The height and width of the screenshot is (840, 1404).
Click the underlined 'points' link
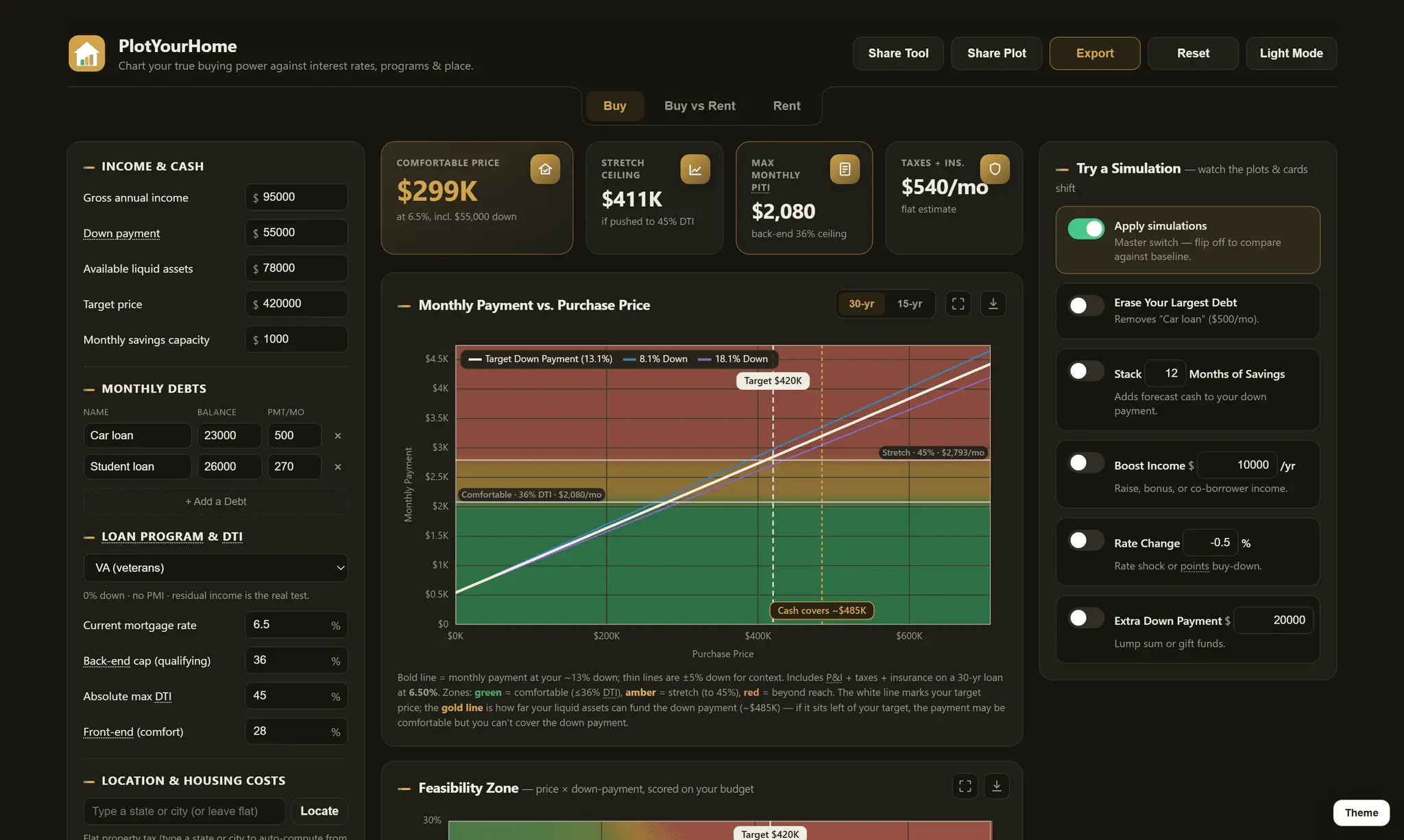pos(1195,566)
